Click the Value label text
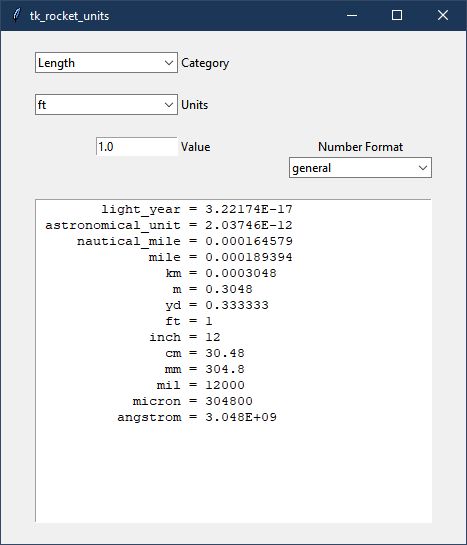 coord(196,147)
